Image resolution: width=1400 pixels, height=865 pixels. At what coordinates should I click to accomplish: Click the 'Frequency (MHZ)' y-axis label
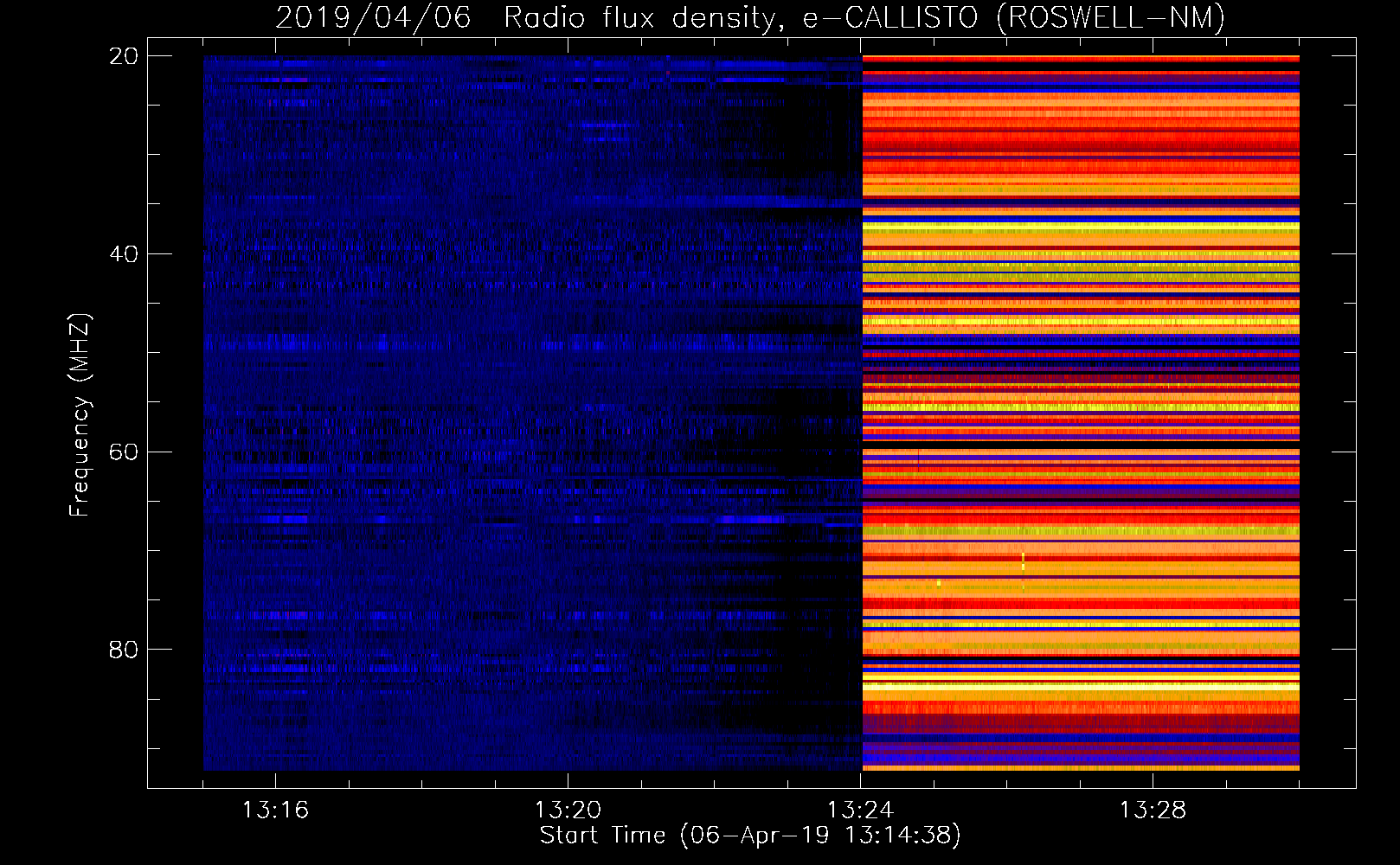coord(80,415)
